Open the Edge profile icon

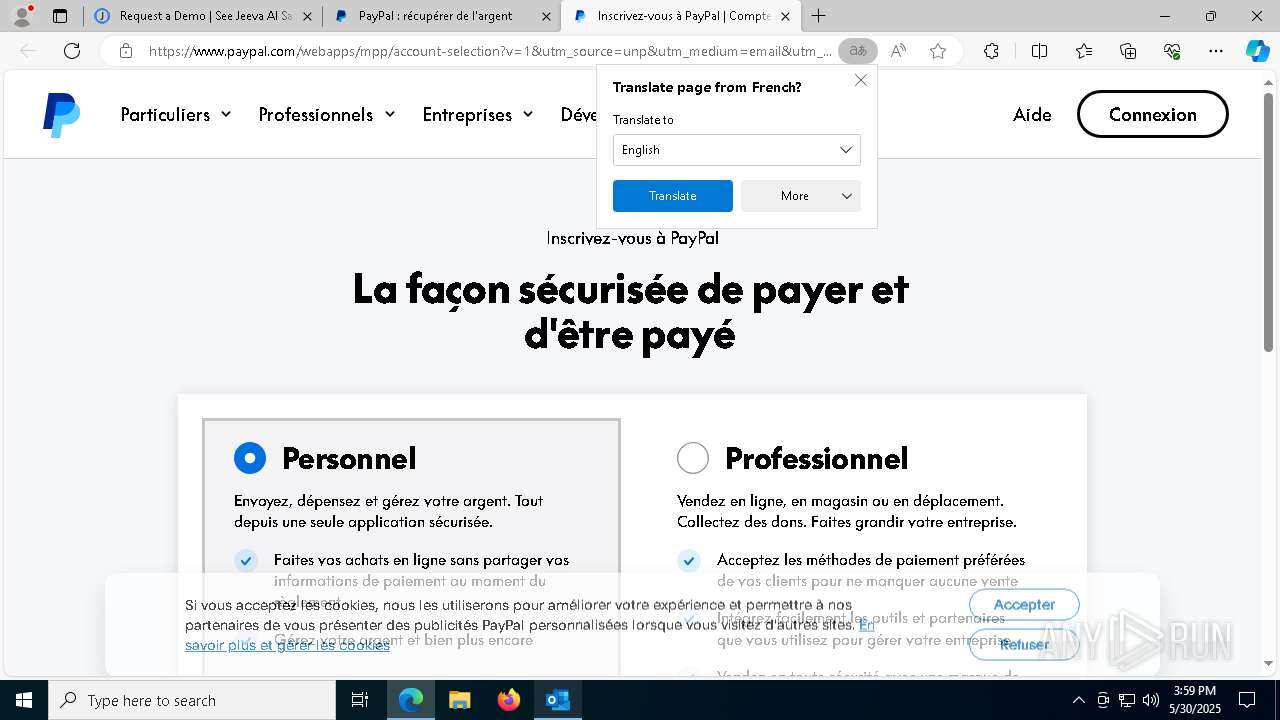coord(22,16)
